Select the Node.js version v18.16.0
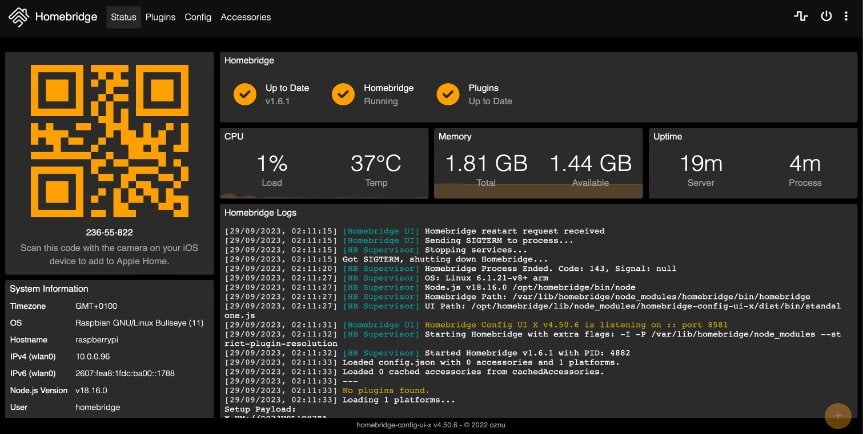 click(x=91, y=390)
